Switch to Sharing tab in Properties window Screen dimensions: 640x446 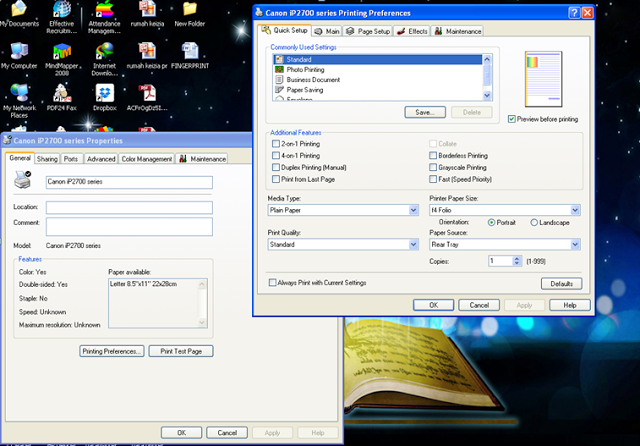pos(47,159)
